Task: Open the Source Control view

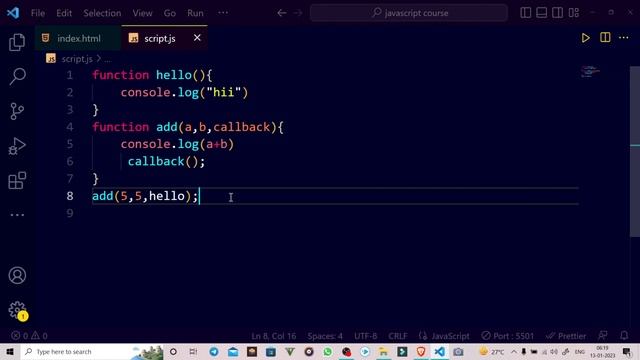Action: coord(17,111)
